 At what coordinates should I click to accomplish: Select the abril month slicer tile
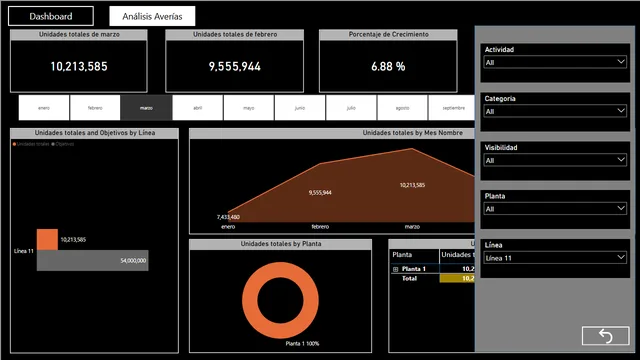[198, 108]
